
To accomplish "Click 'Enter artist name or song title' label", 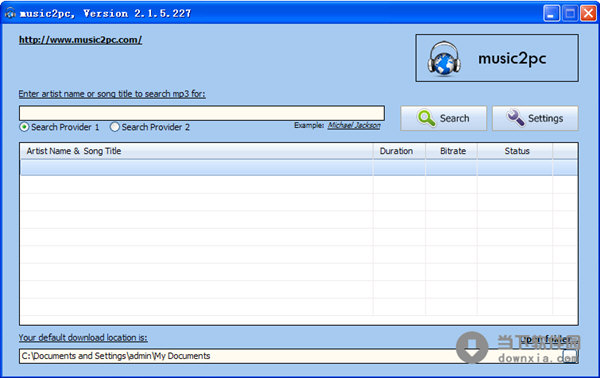I will click(112, 94).
